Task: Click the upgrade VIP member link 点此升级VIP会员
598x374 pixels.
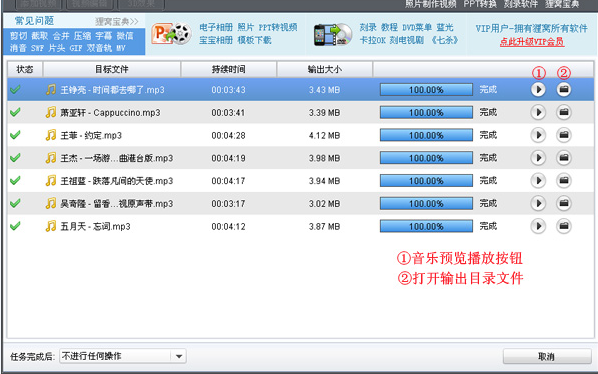Action: (x=532, y=42)
